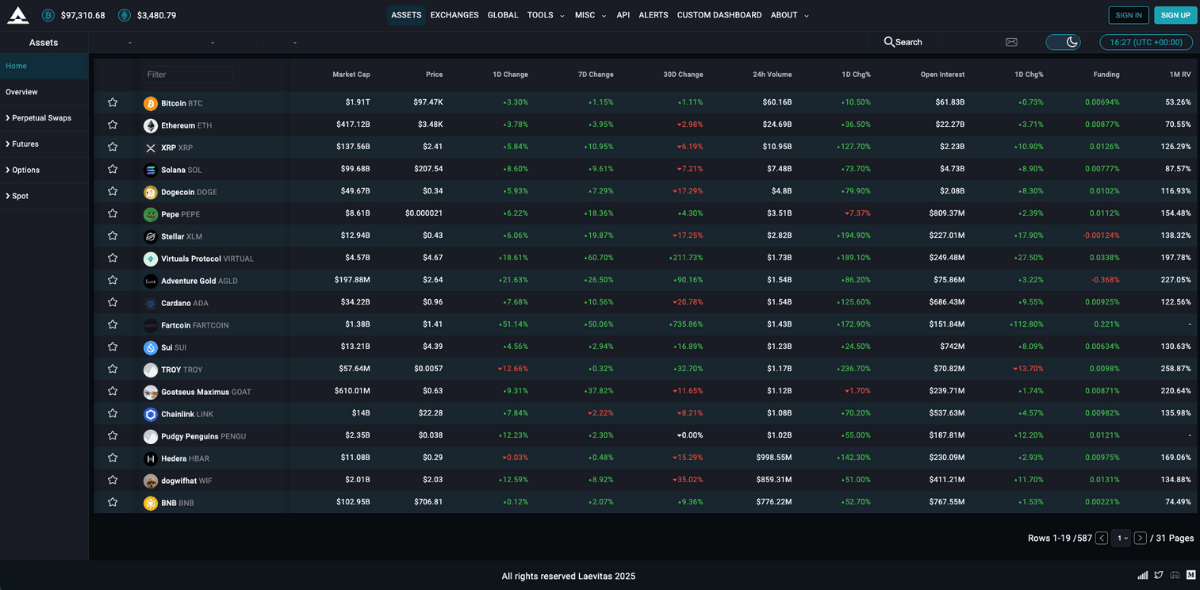Click the asset Filter input field
Screen dimensions: 1200x590
tap(188, 74)
